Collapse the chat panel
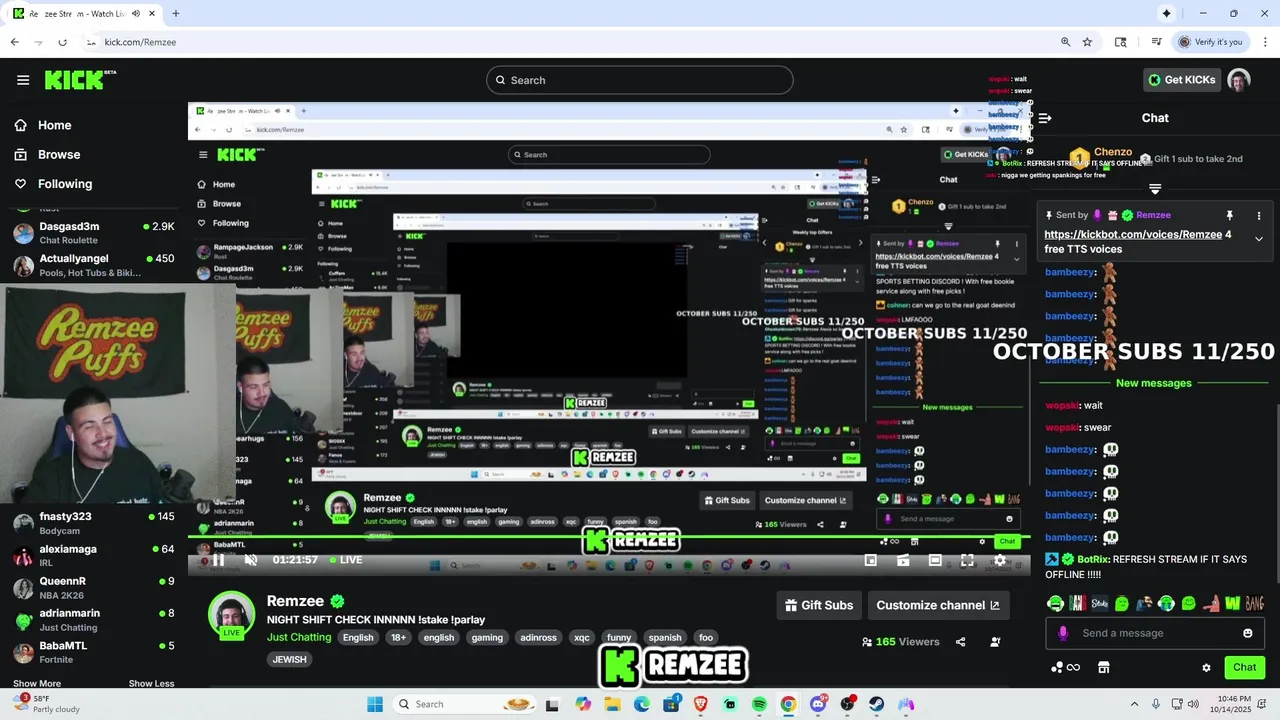1280x720 pixels. click(1045, 118)
